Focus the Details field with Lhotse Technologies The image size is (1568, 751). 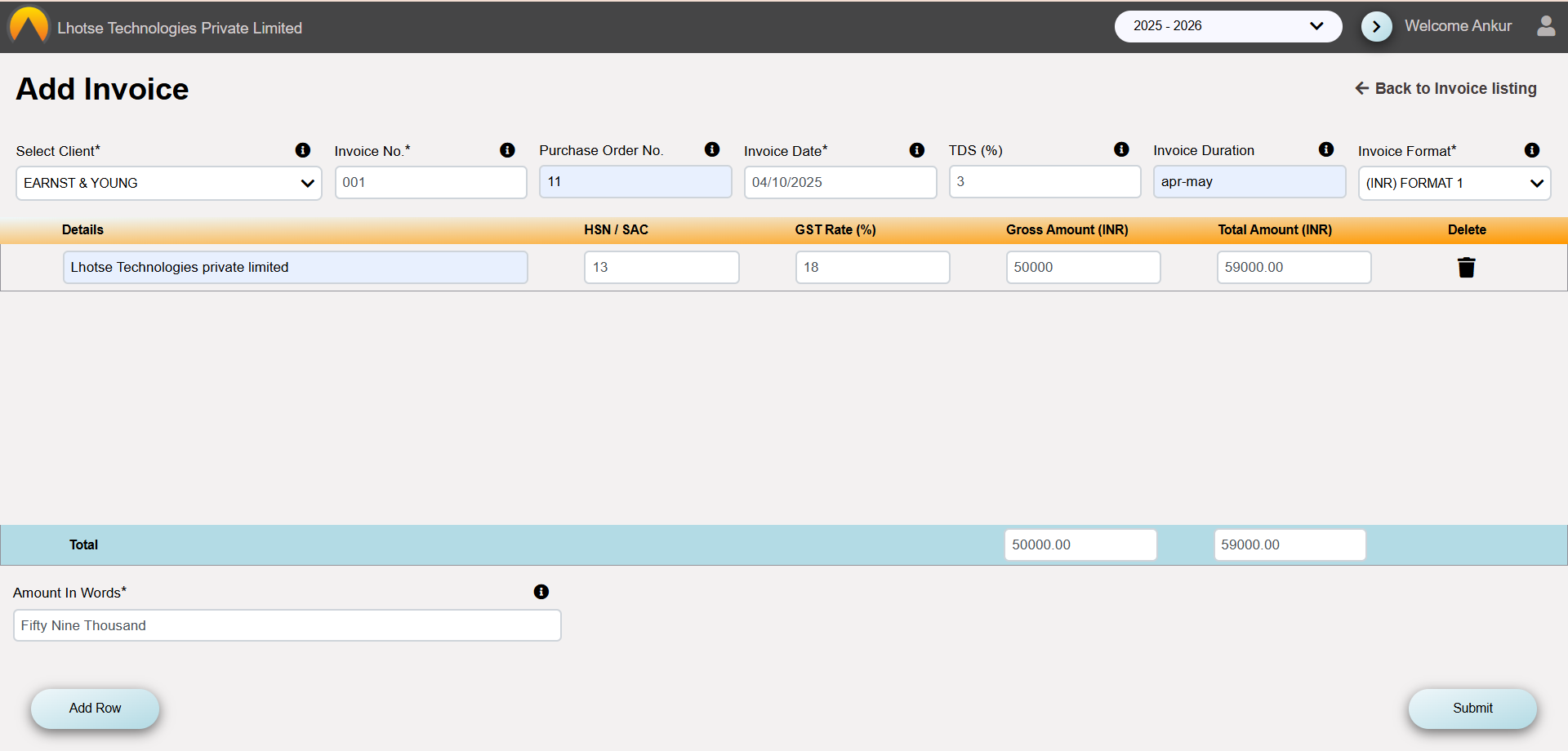tap(296, 267)
